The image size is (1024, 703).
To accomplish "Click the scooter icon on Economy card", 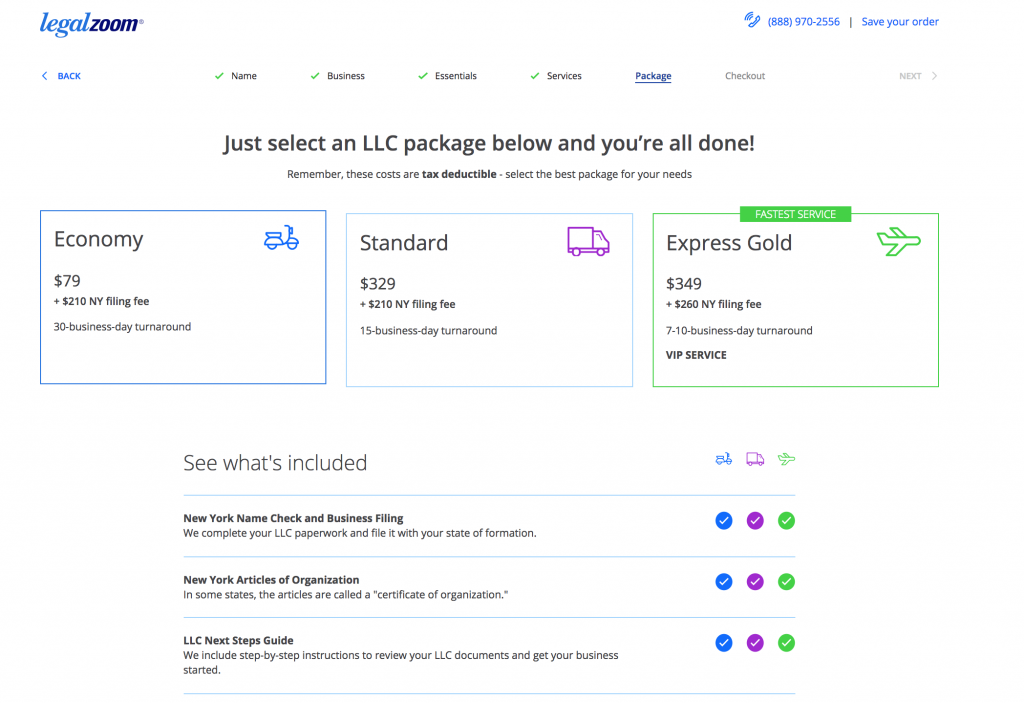I will 281,238.
